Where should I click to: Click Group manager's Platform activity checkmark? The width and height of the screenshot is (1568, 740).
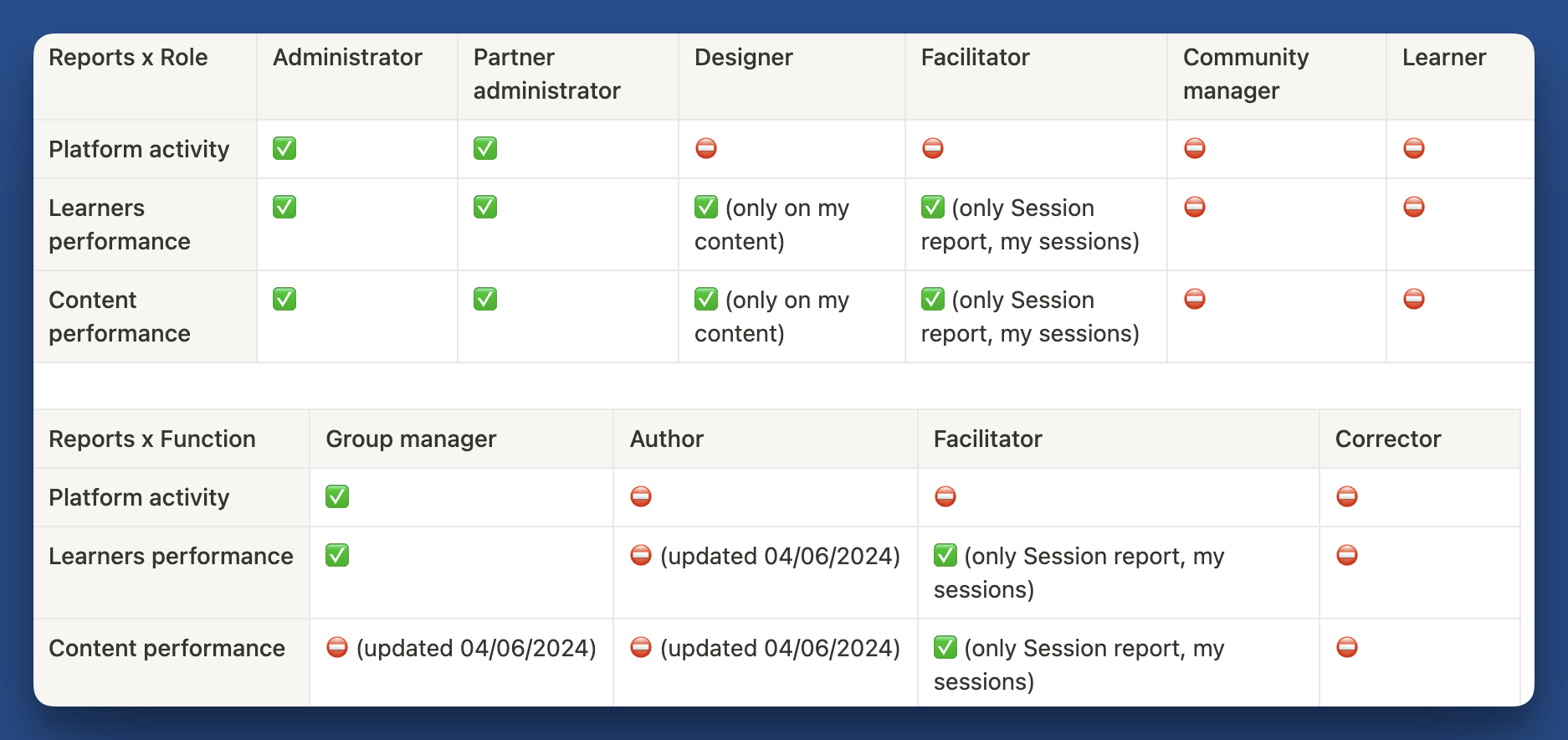point(337,497)
